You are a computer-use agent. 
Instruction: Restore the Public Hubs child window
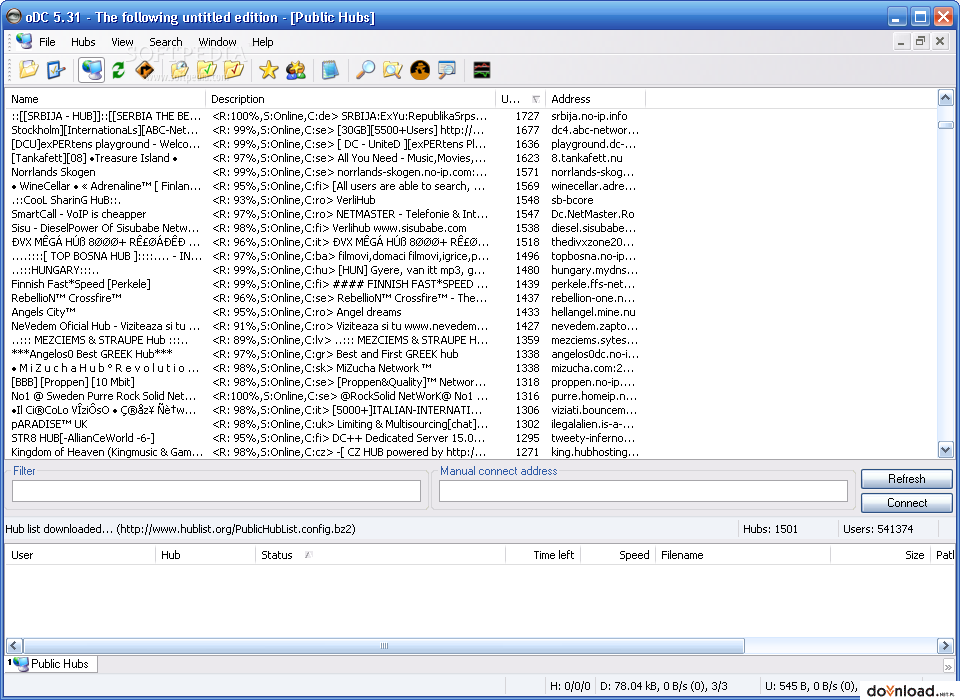click(x=920, y=42)
